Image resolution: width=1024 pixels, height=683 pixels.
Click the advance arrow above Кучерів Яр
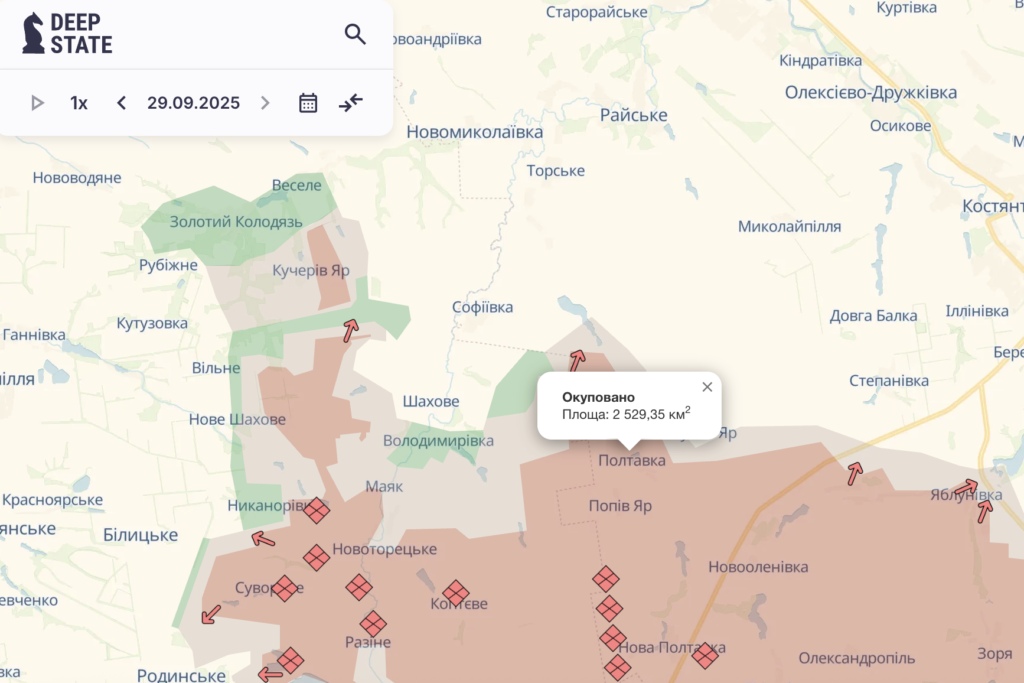point(350,329)
